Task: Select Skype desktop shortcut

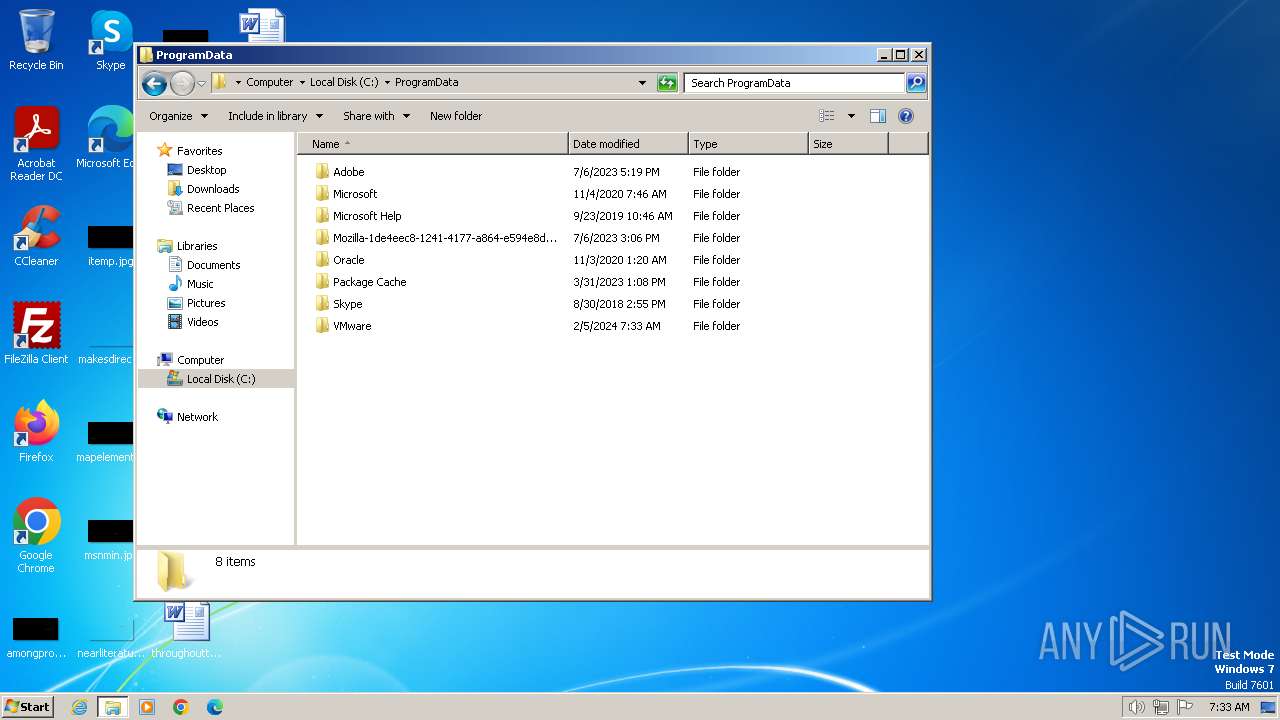Action: click(110, 40)
